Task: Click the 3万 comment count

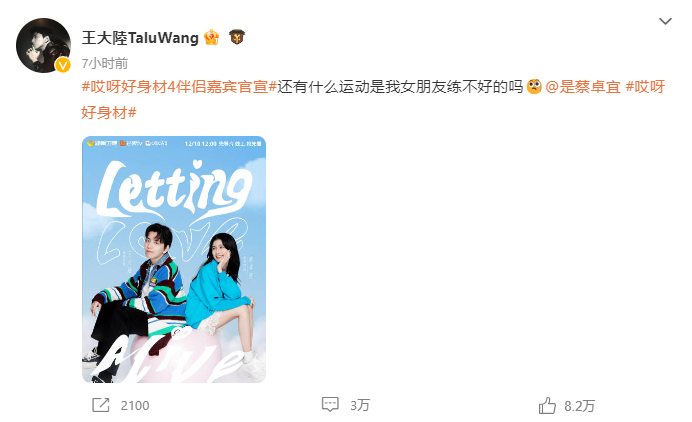Action: (360, 406)
